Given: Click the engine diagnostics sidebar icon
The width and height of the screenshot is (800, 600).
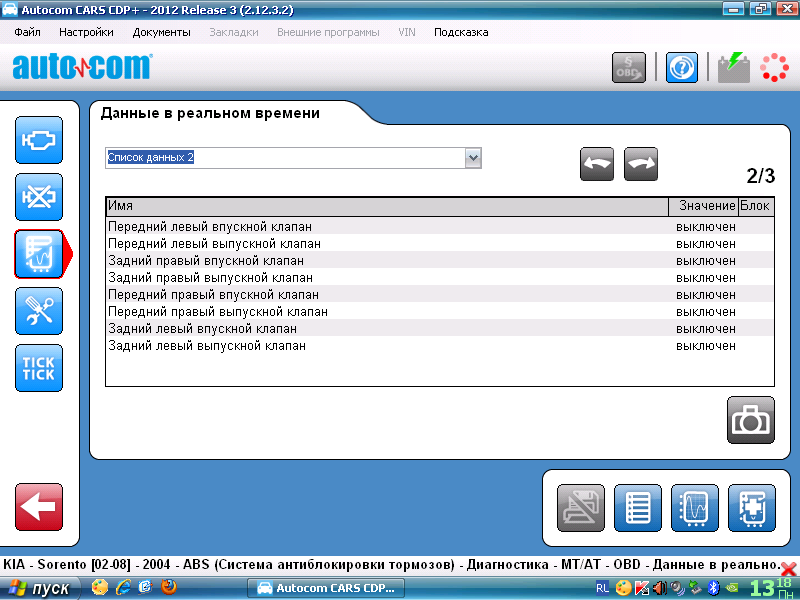Looking at the screenshot, I should 39,140.
